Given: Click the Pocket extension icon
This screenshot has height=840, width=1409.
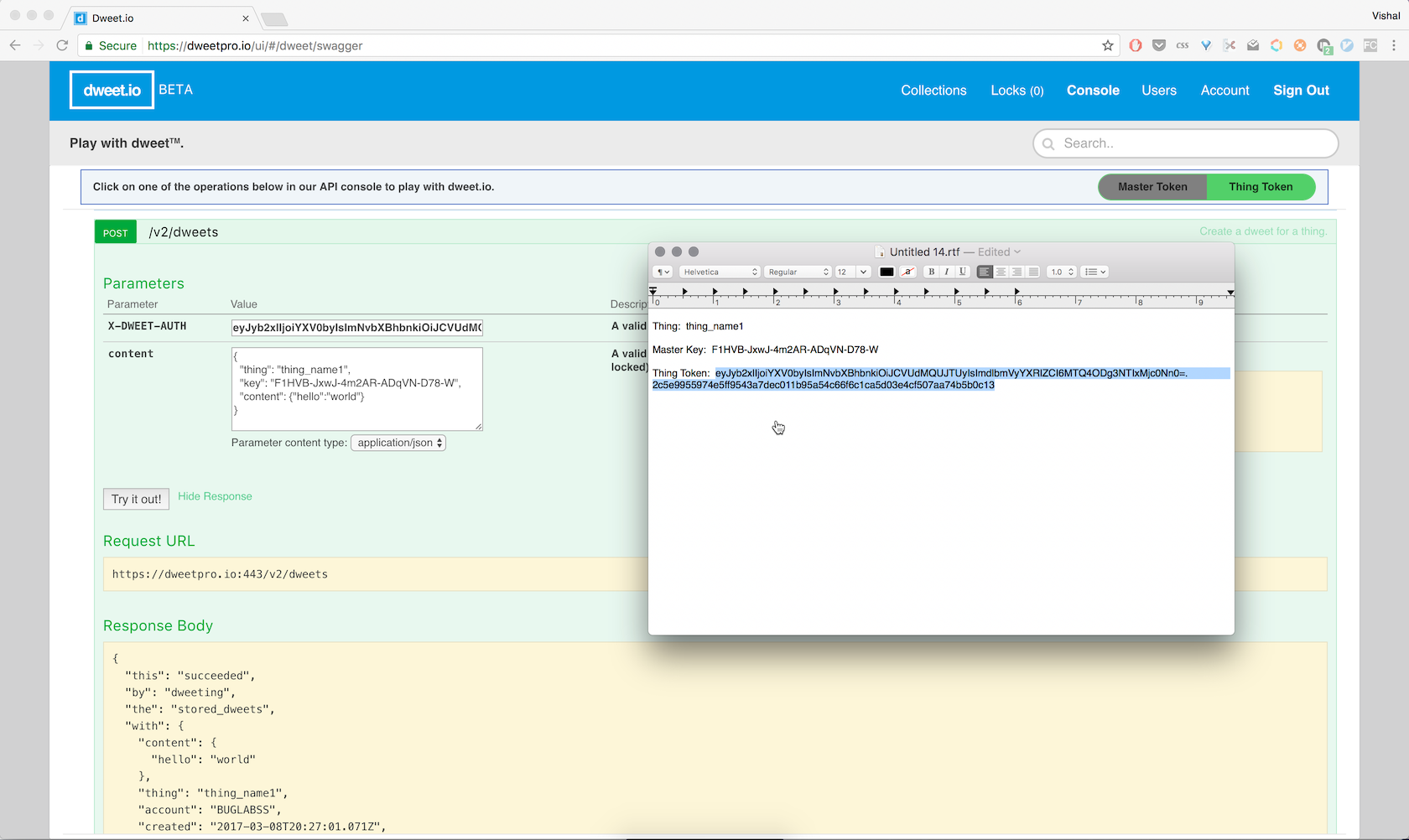Looking at the screenshot, I should pos(1159,45).
